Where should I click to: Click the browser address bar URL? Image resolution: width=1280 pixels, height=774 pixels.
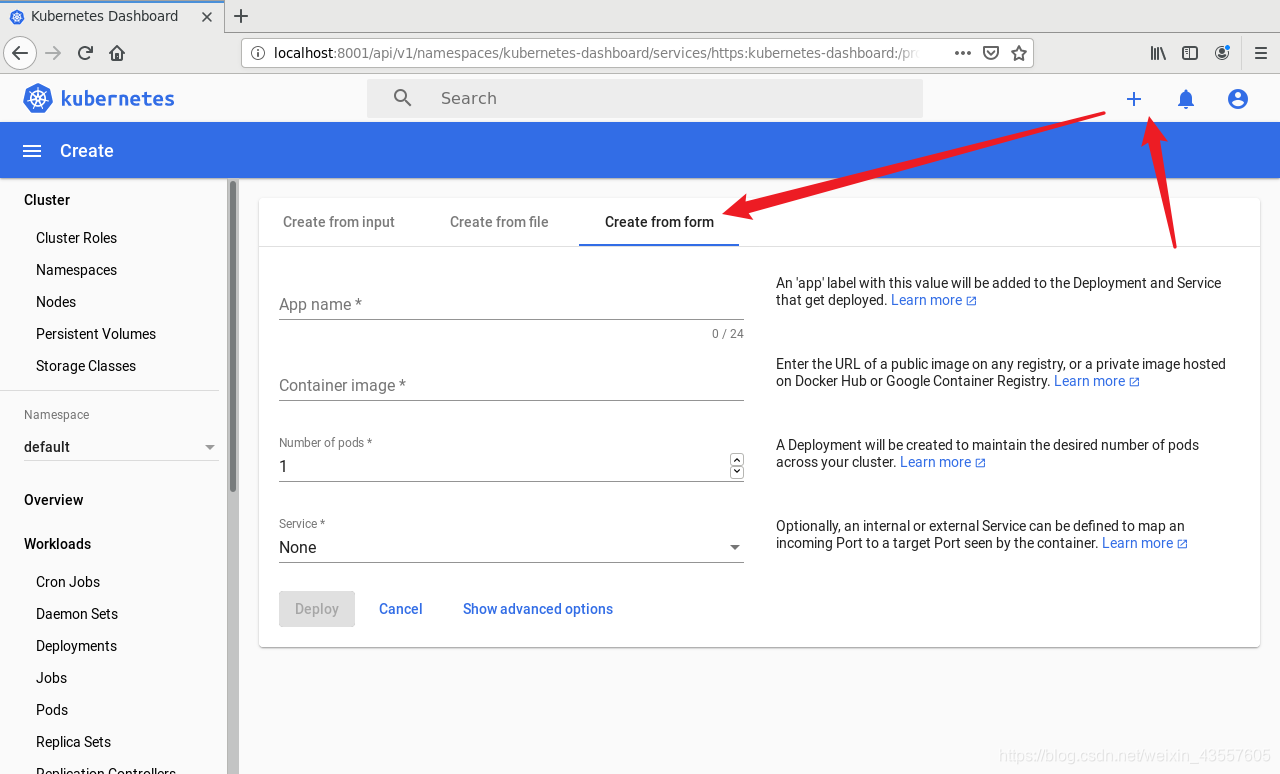coord(595,53)
